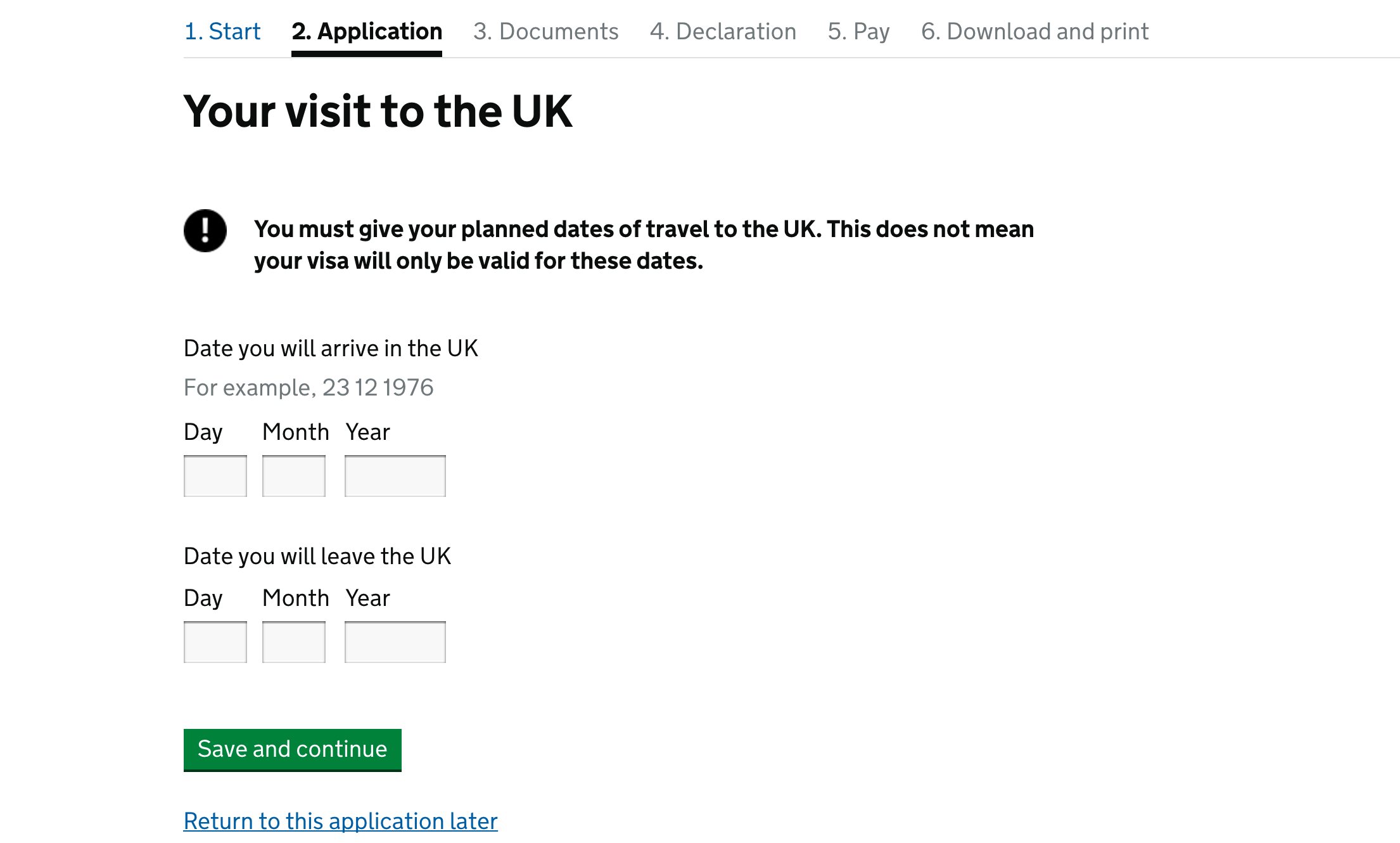Open the Pay step
The image size is (1400, 843).
(858, 31)
